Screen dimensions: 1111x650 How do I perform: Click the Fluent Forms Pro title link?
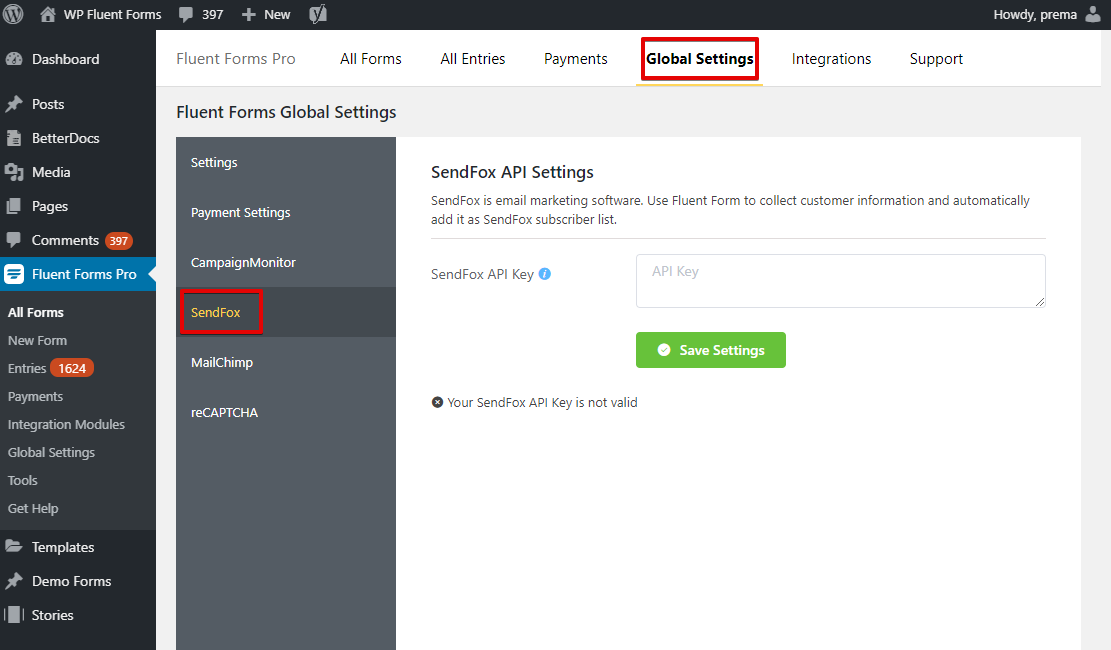[236, 59]
